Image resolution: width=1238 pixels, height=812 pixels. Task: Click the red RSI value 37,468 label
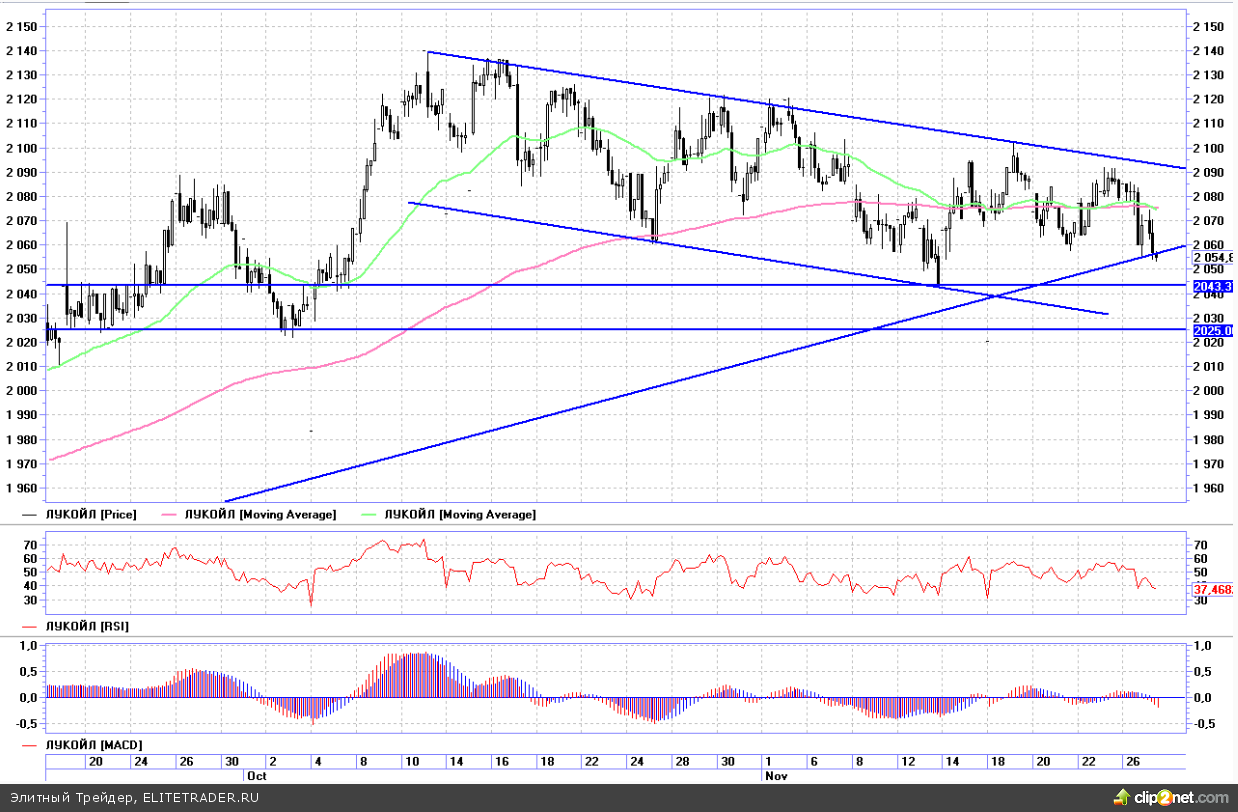click(1213, 590)
